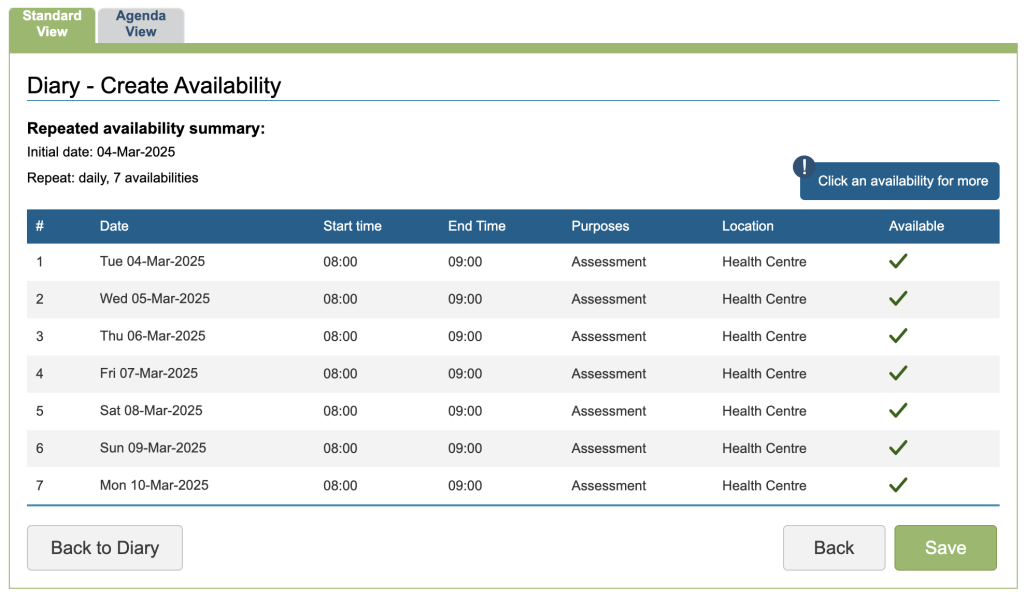Click the Purposes column header
Screen dimensions: 1024x595
(600, 226)
